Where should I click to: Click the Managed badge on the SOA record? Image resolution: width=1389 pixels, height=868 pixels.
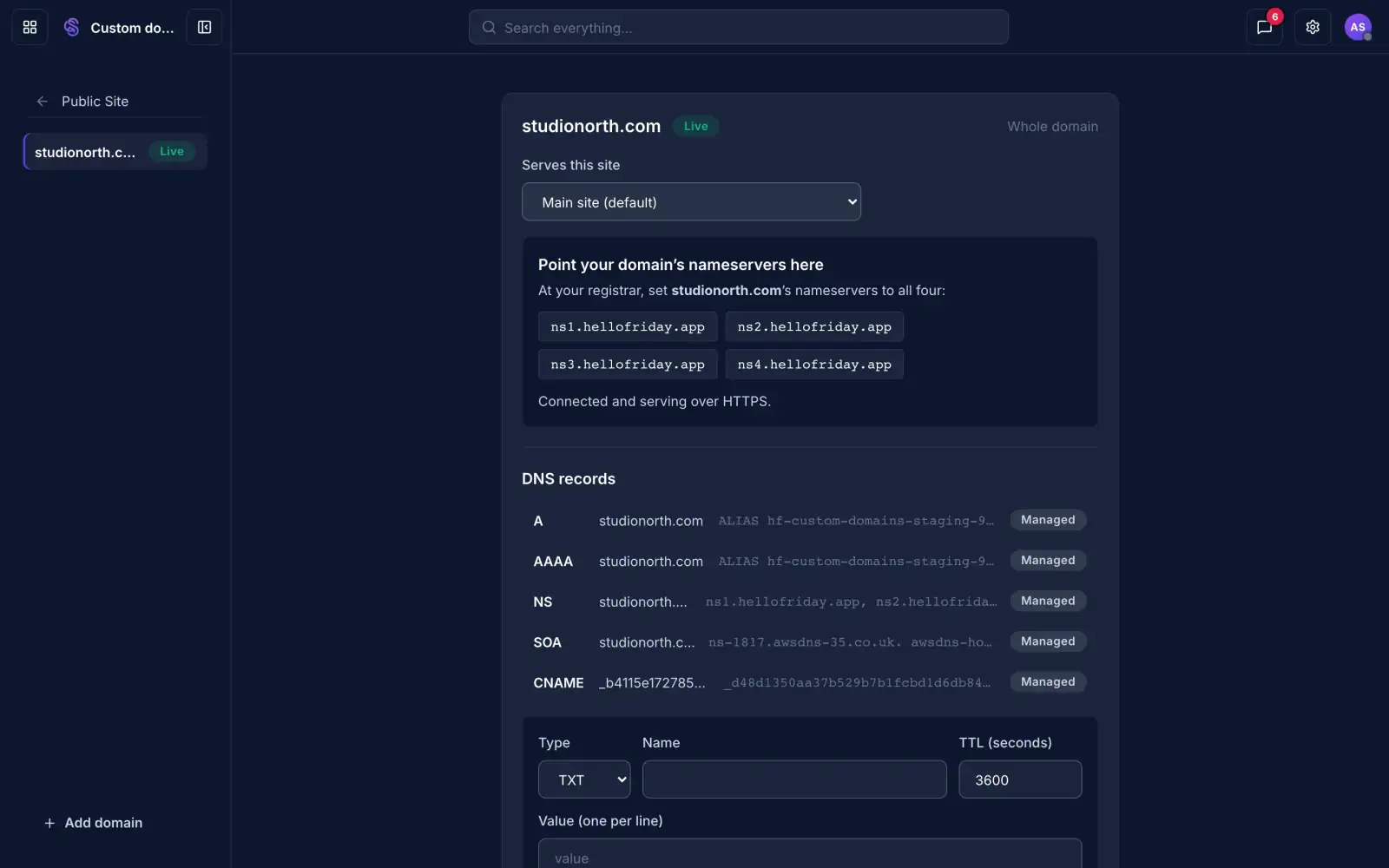click(1048, 641)
